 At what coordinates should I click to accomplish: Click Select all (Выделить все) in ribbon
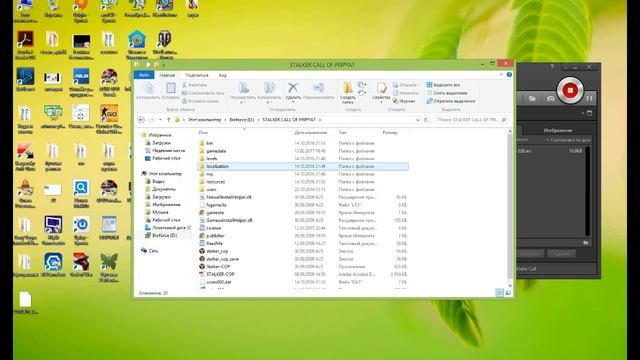point(443,85)
